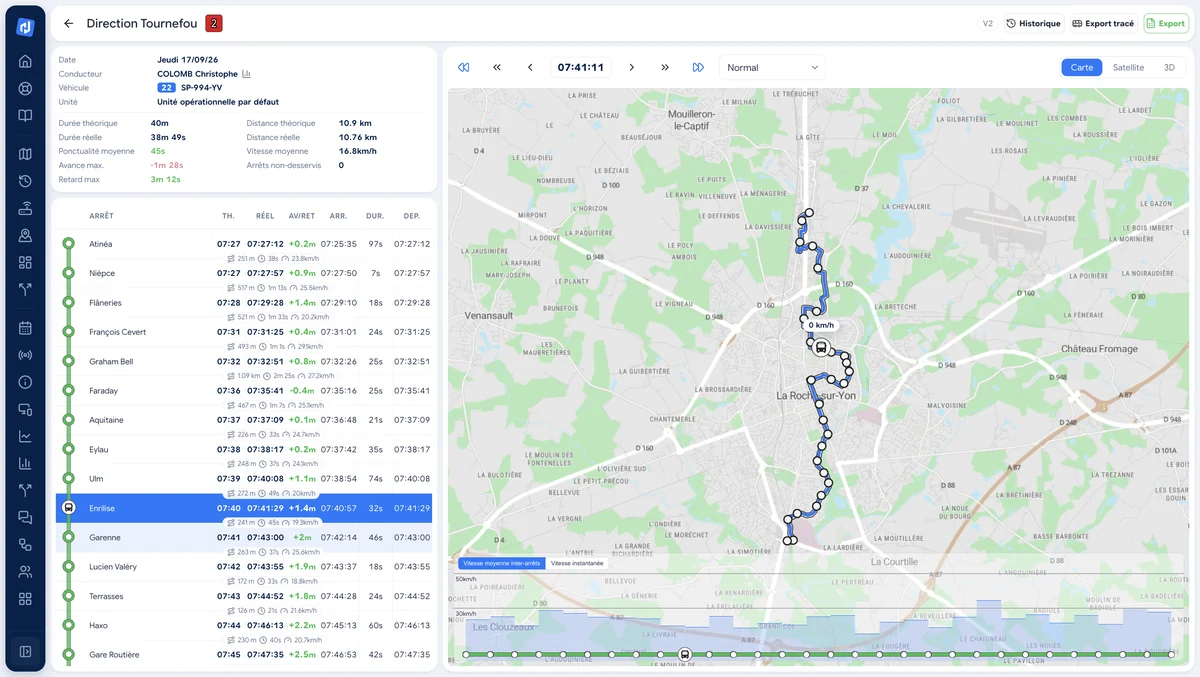
Task: Select the Ulm stop row
Action: pos(244,479)
